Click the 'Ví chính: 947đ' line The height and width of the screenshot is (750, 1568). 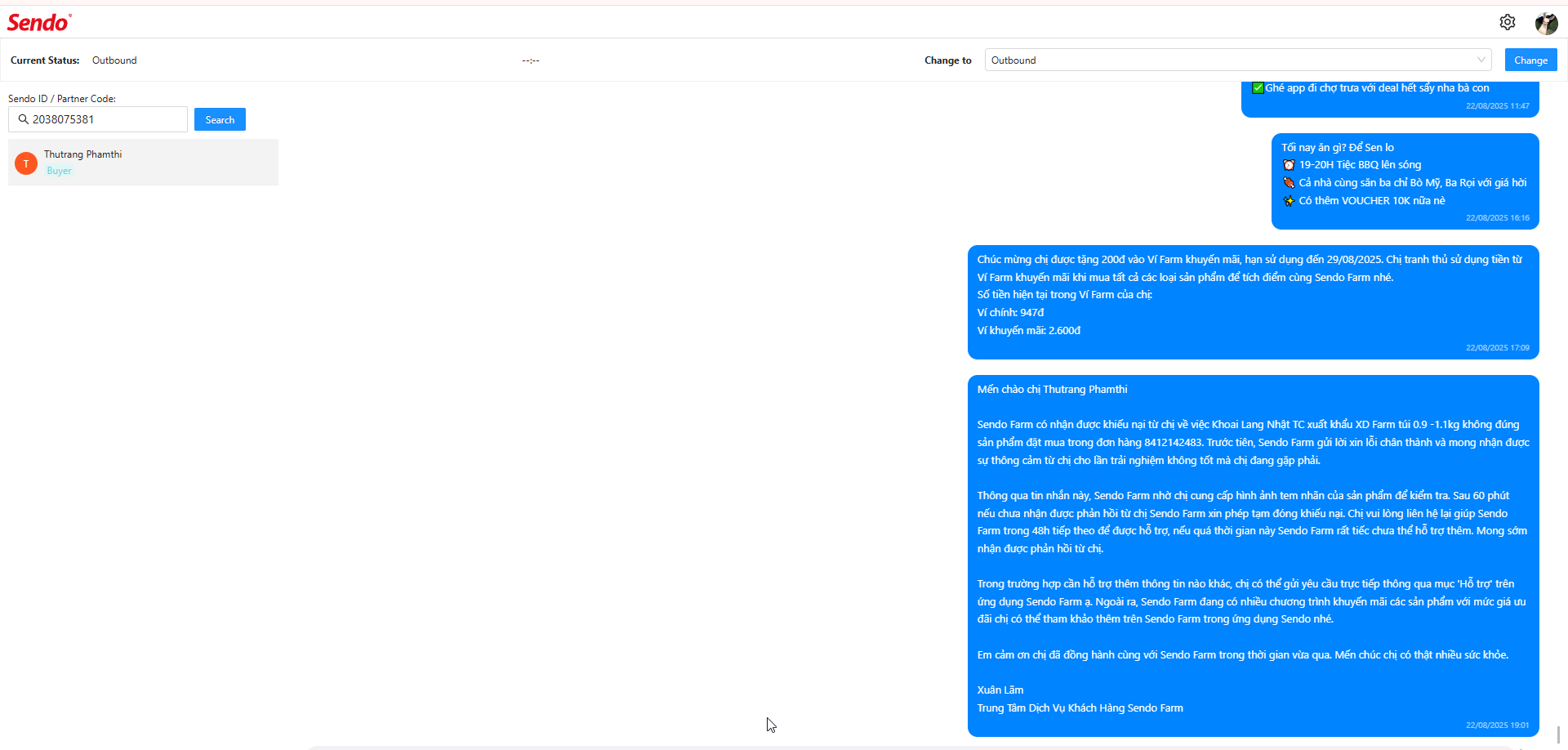(x=1010, y=313)
